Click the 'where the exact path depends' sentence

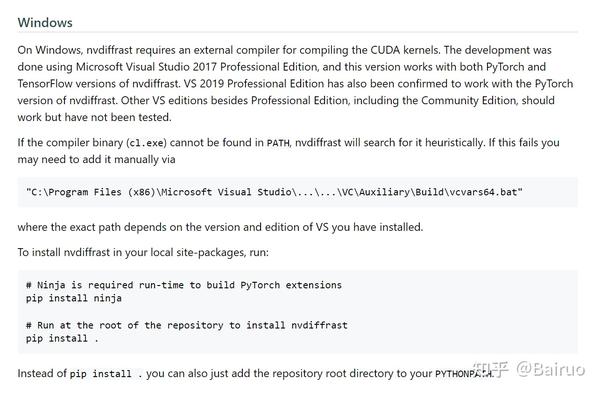pyautogui.click(x=220, y=227)
